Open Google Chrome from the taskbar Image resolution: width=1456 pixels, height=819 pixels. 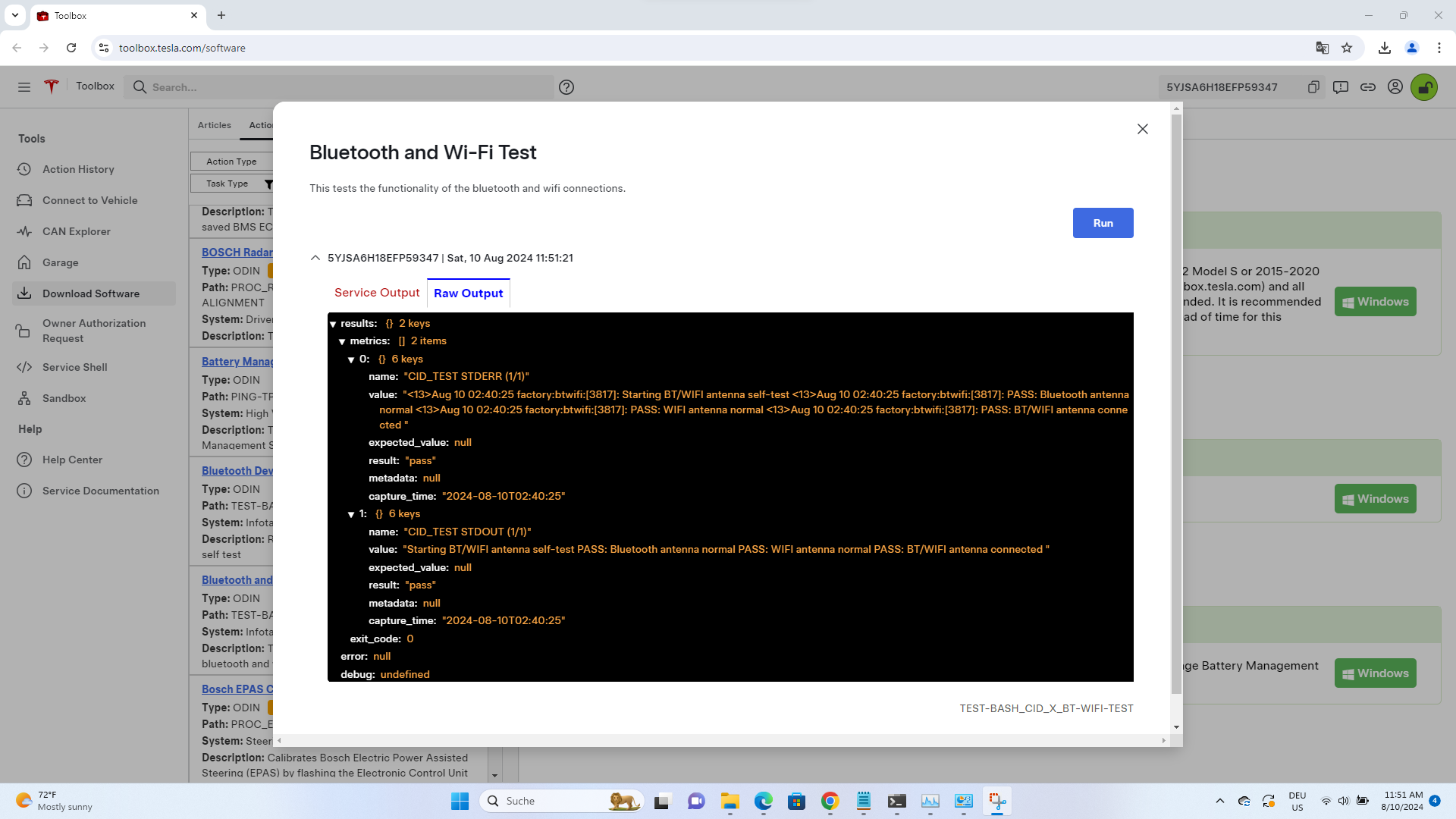tap(830, 801)
